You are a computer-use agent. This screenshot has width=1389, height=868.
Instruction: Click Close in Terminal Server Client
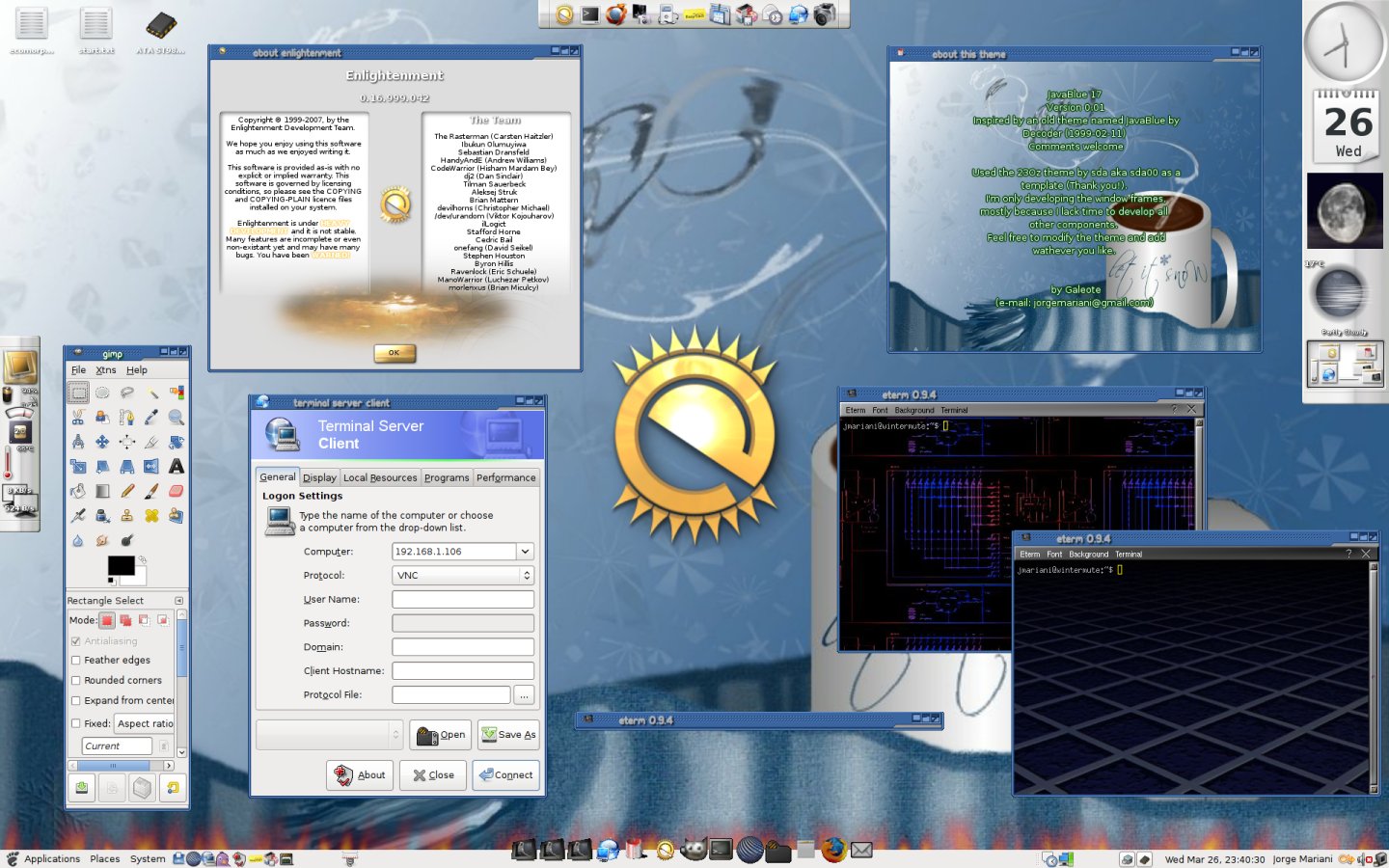[433, 775]
